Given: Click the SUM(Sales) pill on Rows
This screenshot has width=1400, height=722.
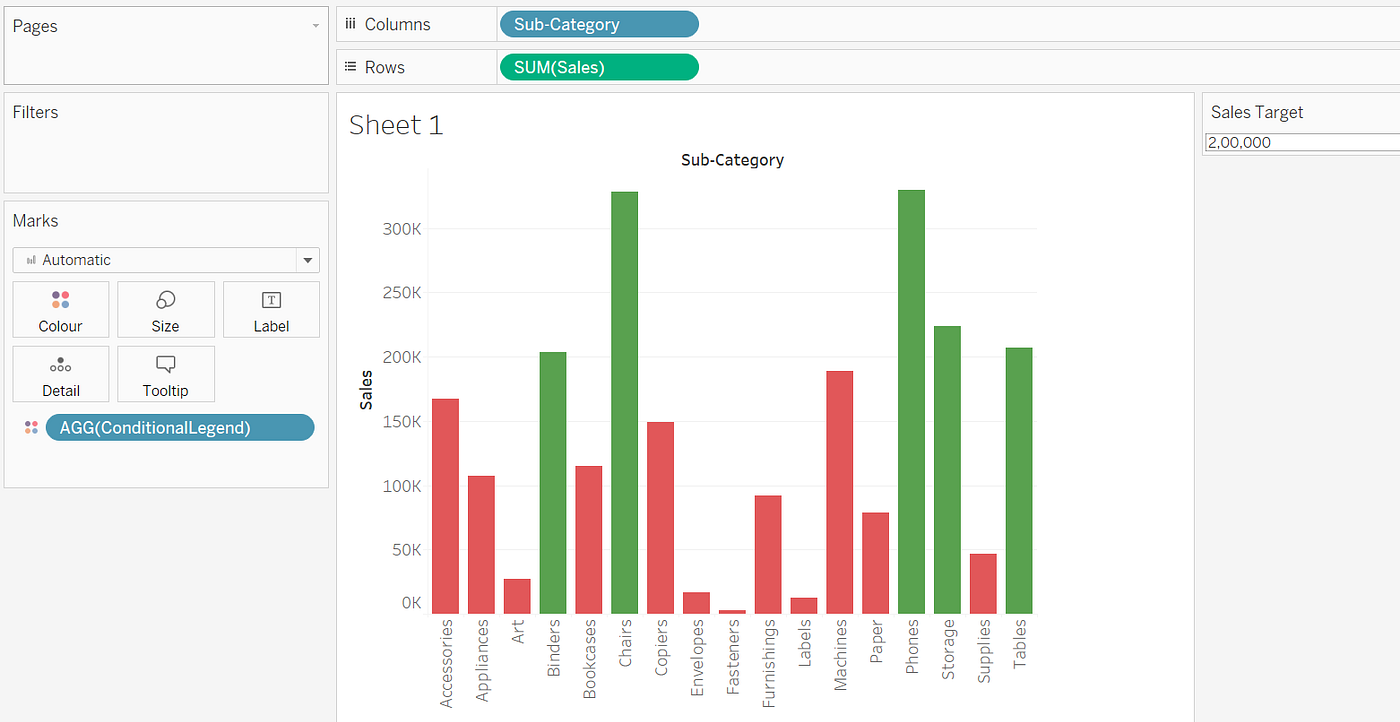Looking at the screenshot, I should [x=598, y=66].
